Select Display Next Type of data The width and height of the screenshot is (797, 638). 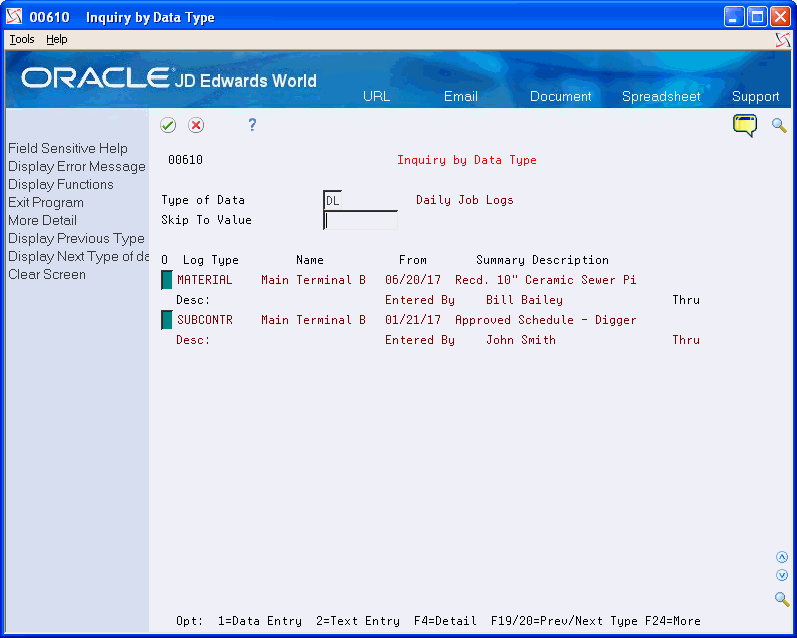[78, 256]
